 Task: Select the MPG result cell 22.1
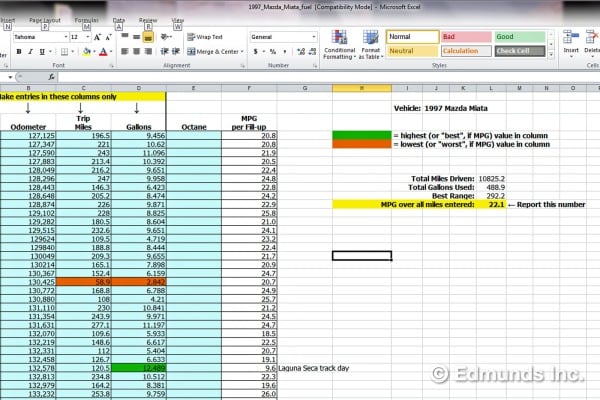[x=491, y=204]
